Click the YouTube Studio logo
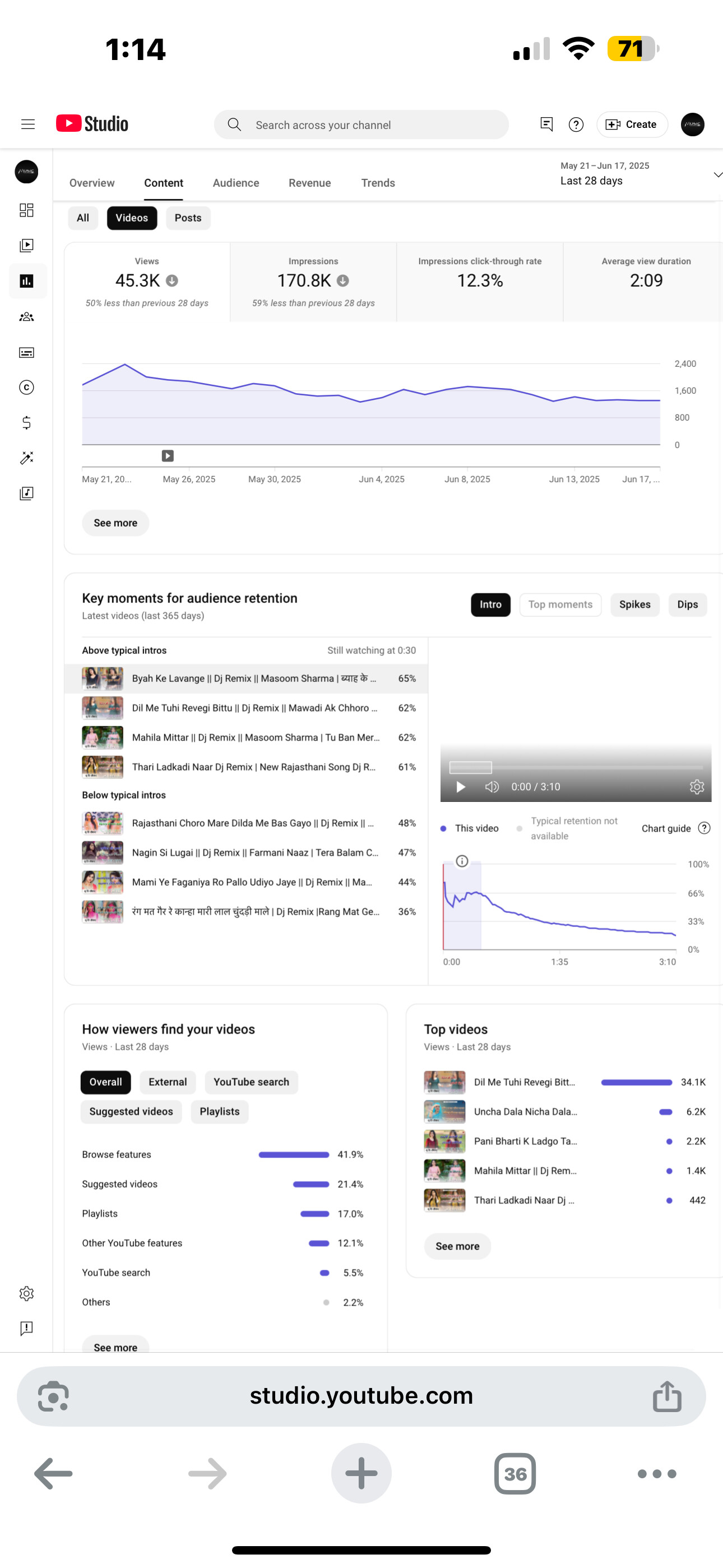The image size is (723, 1568). tap(92, 123)
